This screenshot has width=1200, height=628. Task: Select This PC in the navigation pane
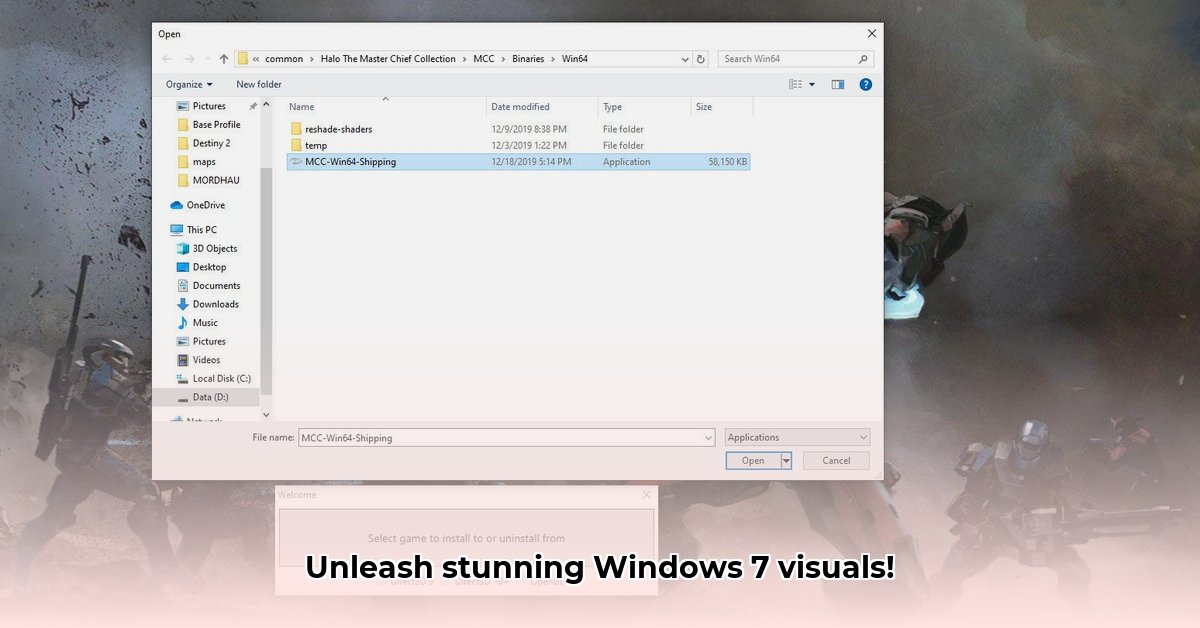[197, 229]
